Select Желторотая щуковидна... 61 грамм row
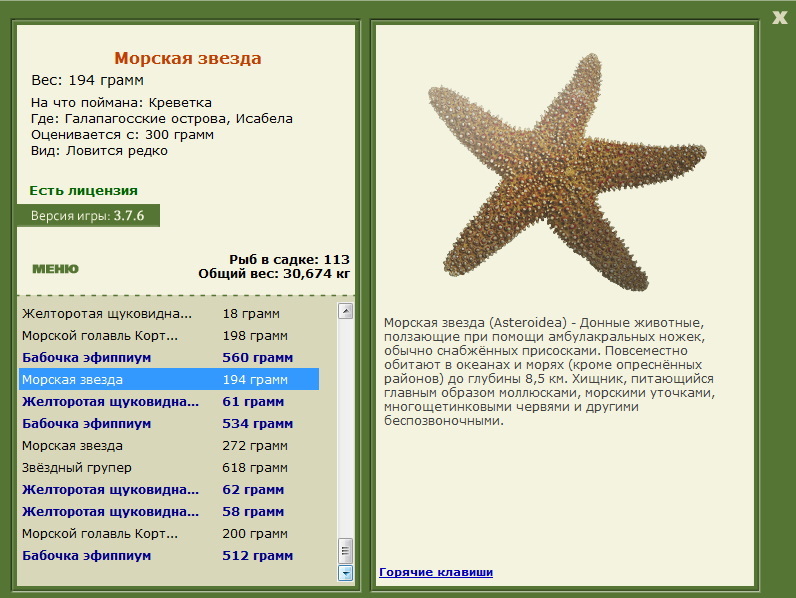This screenshot has width=796, height=598. (x=169, y=402)
